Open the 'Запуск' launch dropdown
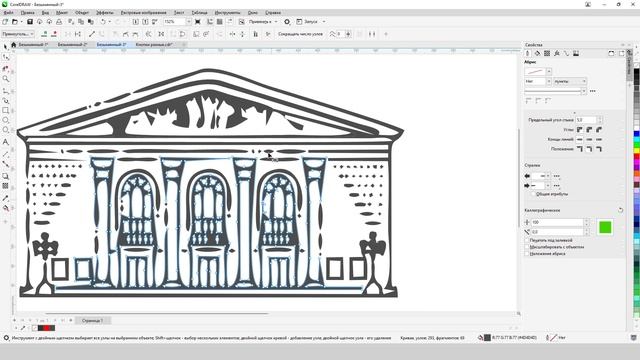 (324, 22)
